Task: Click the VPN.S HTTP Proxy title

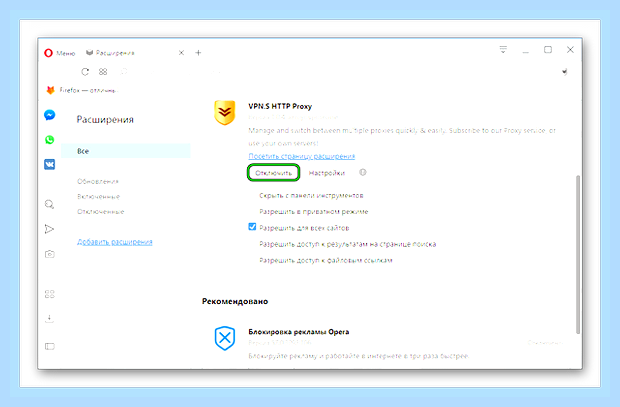Action: (x=280, y=106)
